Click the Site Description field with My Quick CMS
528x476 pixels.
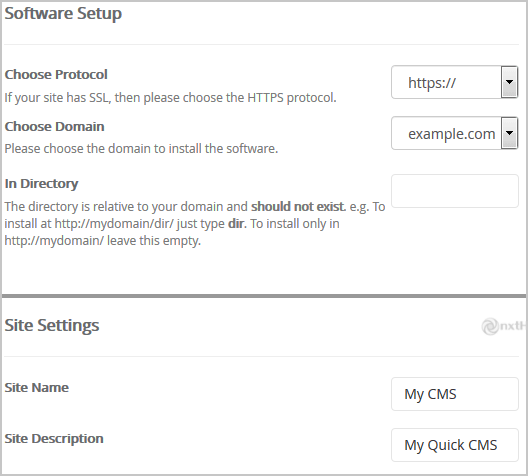[x=455, y=445]
